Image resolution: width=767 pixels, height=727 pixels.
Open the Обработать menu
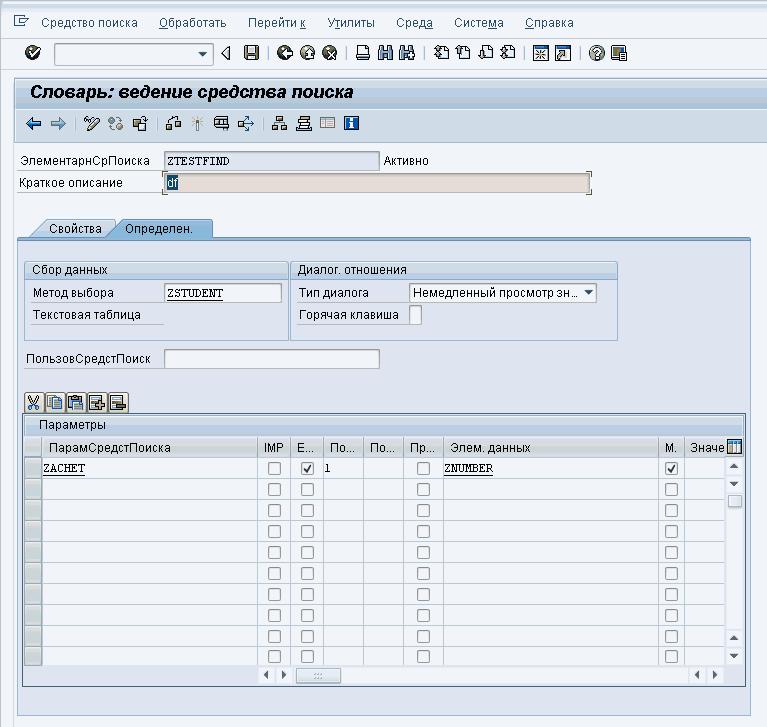pos(193,23)
